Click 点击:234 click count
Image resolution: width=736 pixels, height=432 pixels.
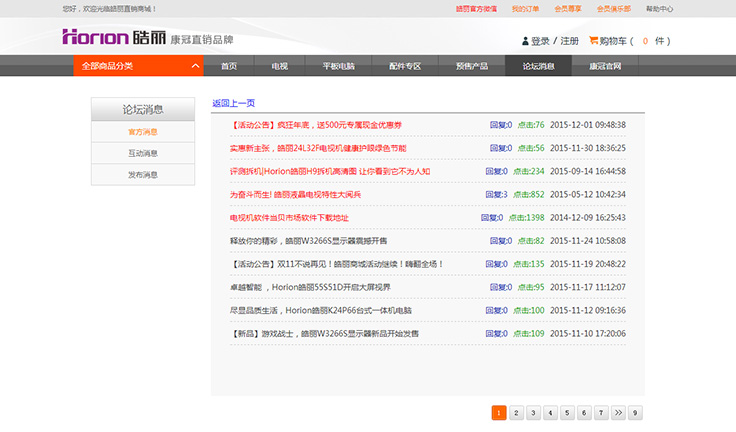pos(529,171)
